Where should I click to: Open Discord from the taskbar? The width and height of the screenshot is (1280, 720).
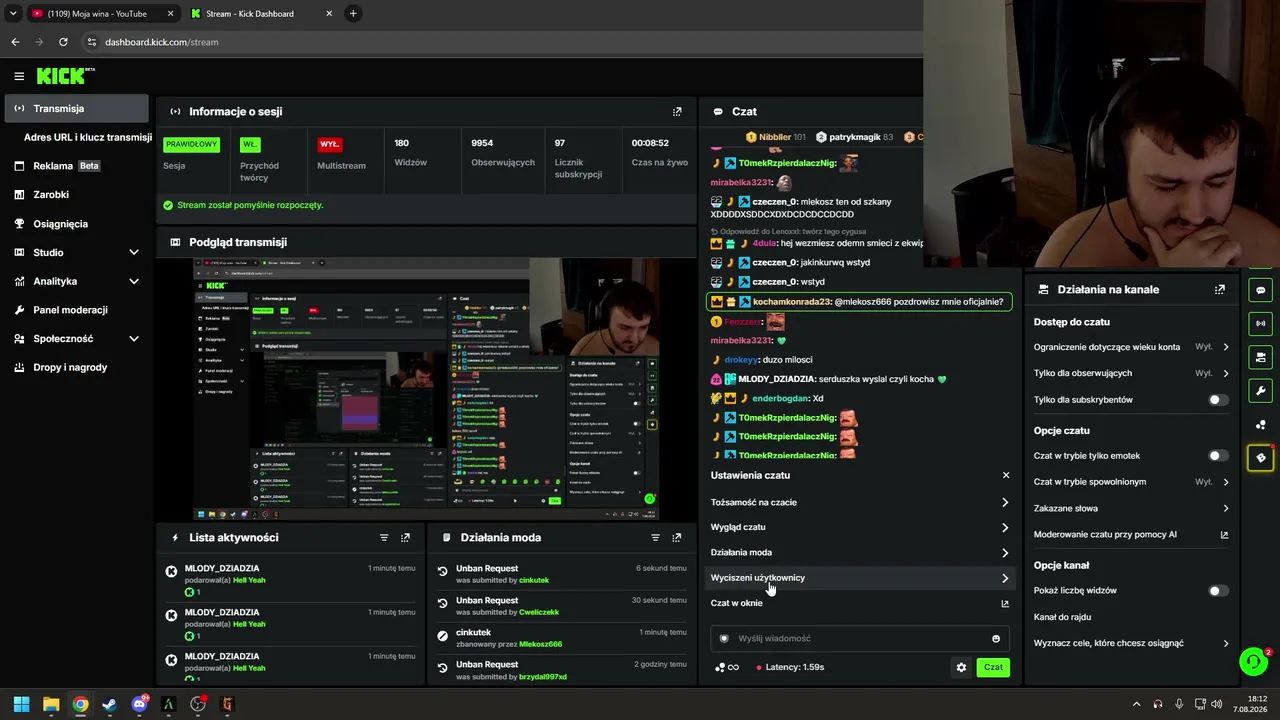click(139, 704)
